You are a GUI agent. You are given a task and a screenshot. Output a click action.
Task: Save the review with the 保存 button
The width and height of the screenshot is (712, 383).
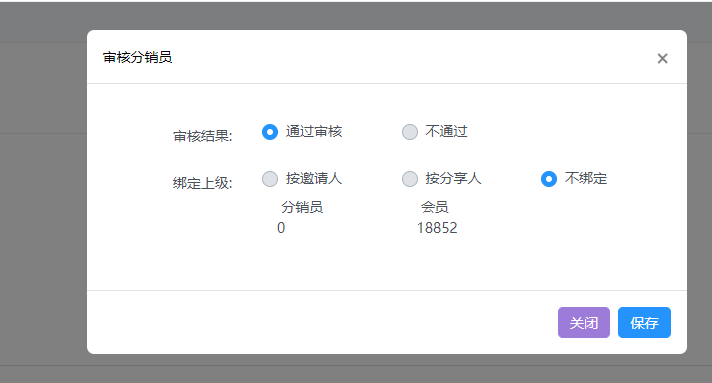pyautogui.click(x=644, y=323)
